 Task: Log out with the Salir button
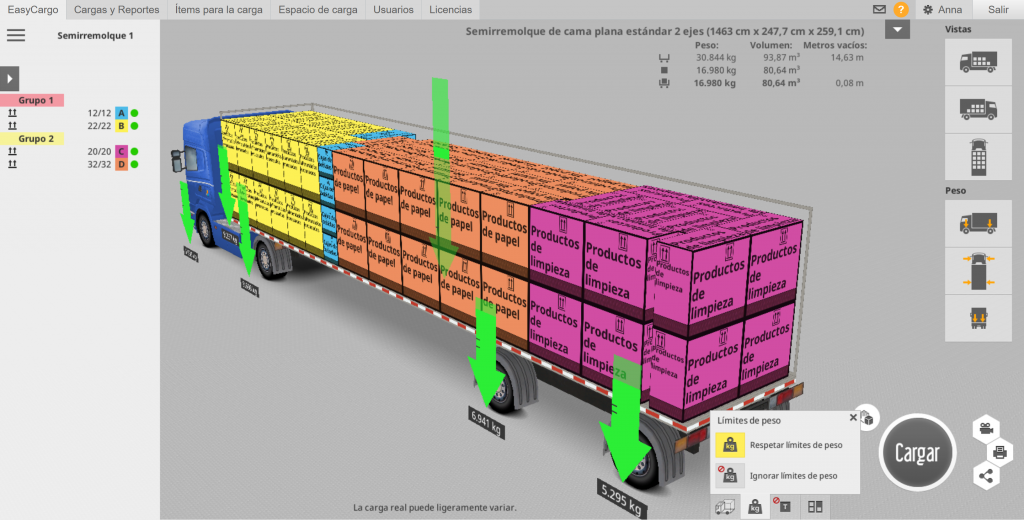tap(998, 10)
